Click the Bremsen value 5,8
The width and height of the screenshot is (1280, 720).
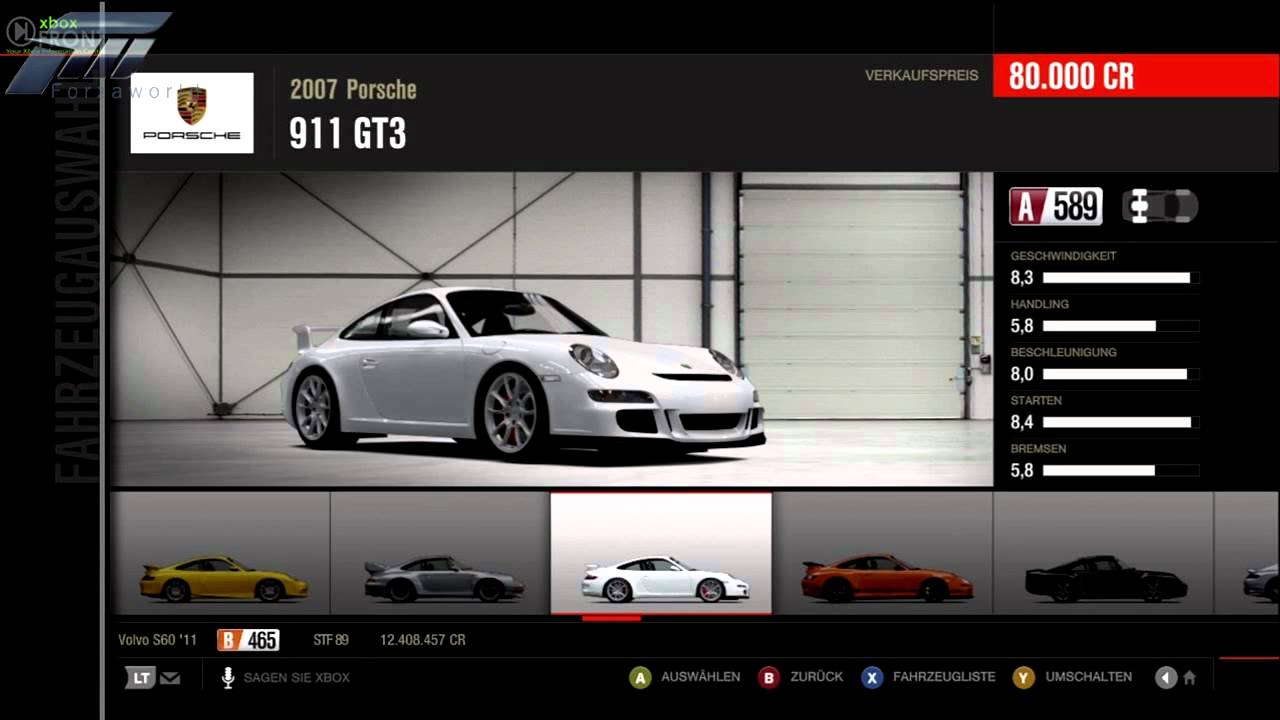point(1022,470)
